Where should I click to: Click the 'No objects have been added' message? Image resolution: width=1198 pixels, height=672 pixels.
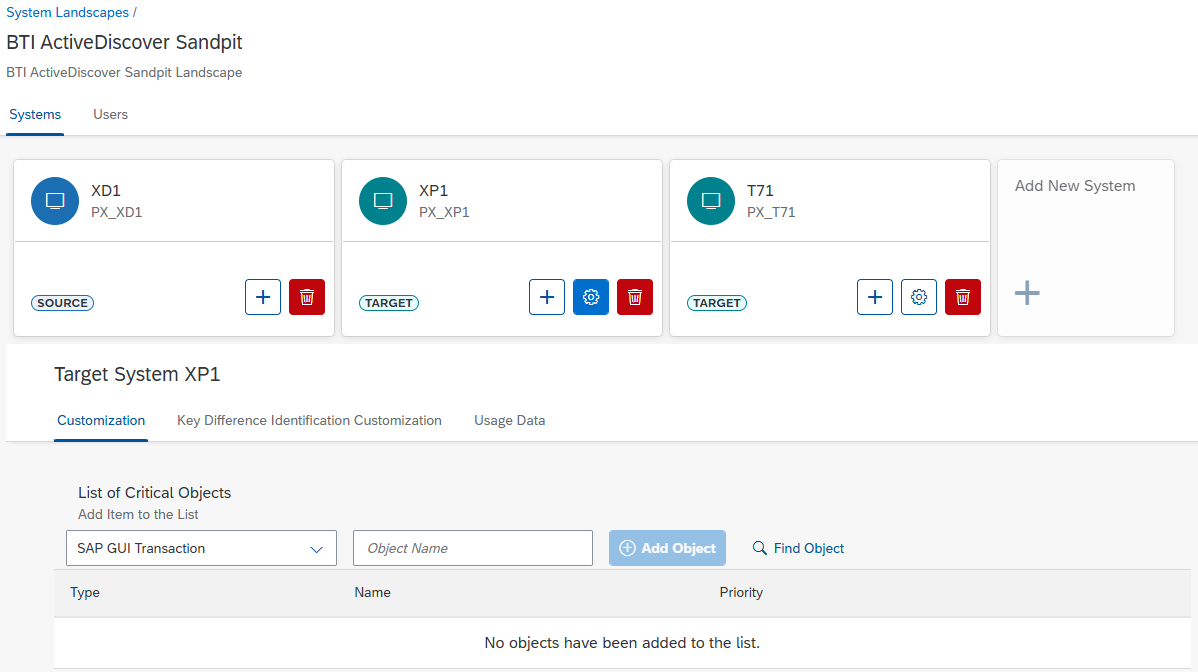coord(622,643)
